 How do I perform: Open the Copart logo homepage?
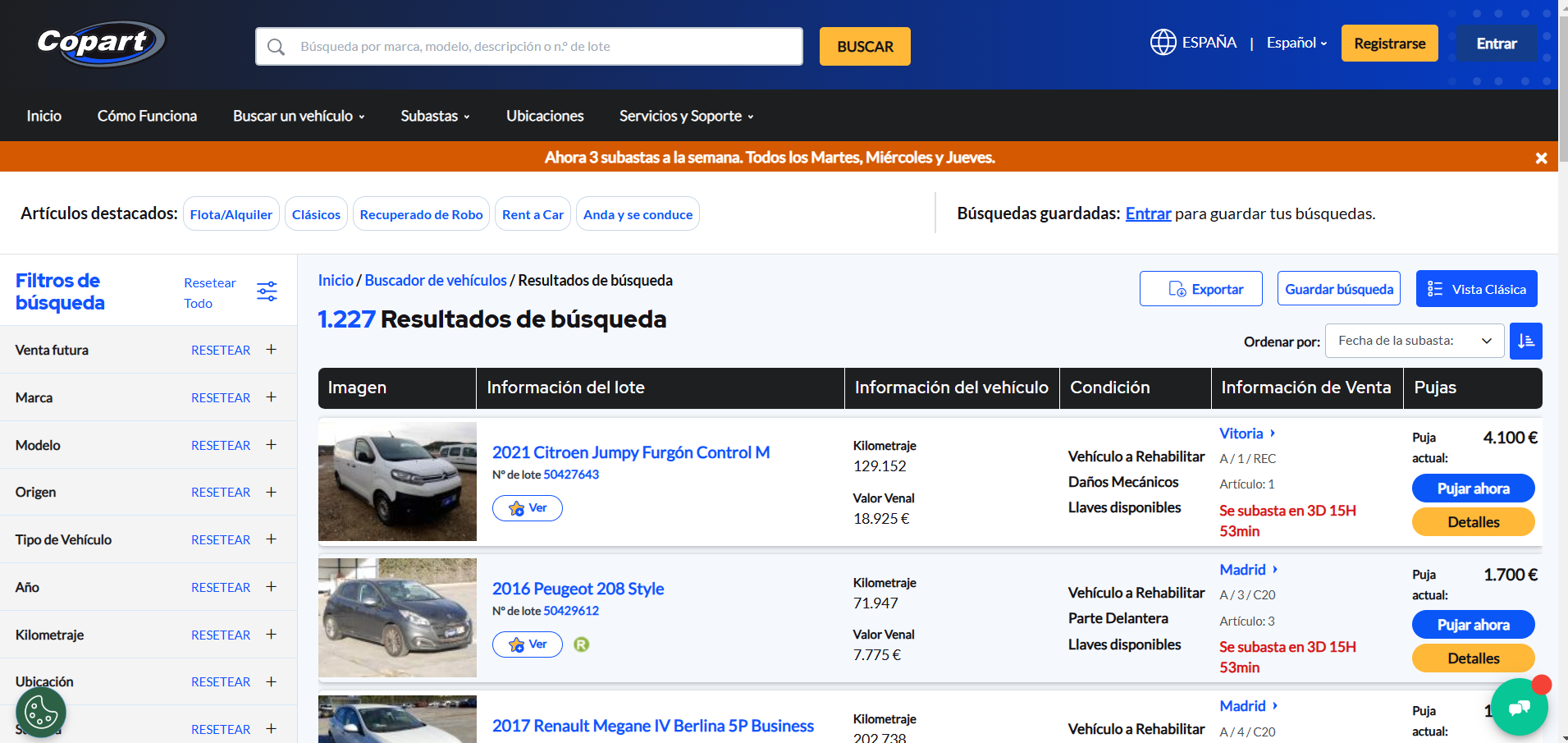click(100, 43)
